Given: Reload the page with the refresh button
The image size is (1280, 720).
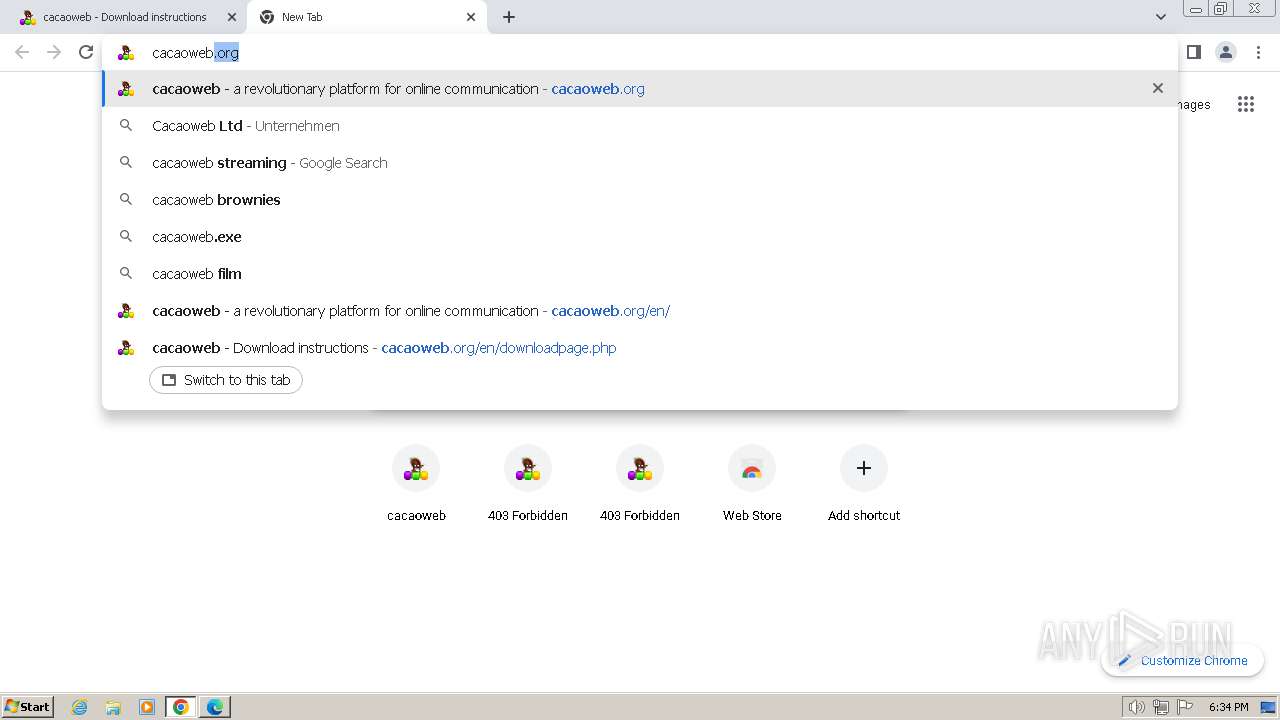Looking at the screenshot, I should click(86, 52).
